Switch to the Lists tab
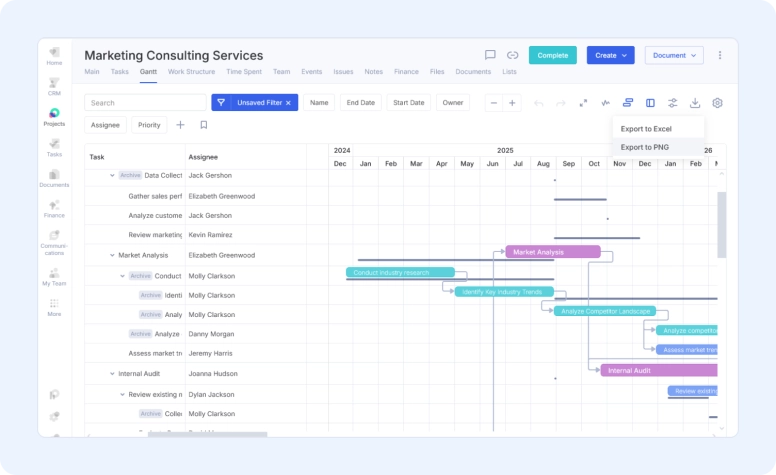Image resolution: width=776 pixels, height=475 pixels. (509, 72)
